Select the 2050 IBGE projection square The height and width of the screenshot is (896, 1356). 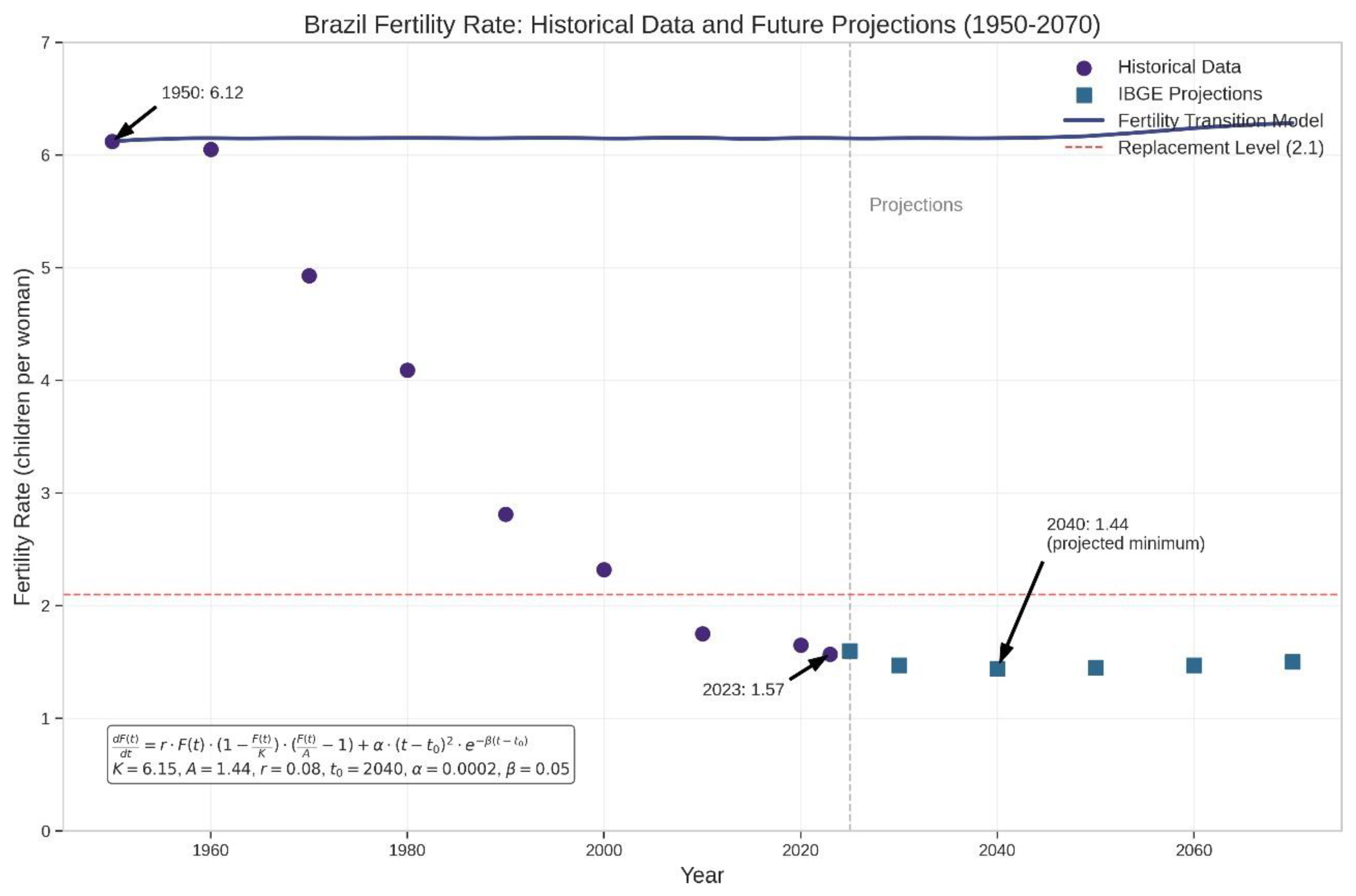(x=1095, y=667)
